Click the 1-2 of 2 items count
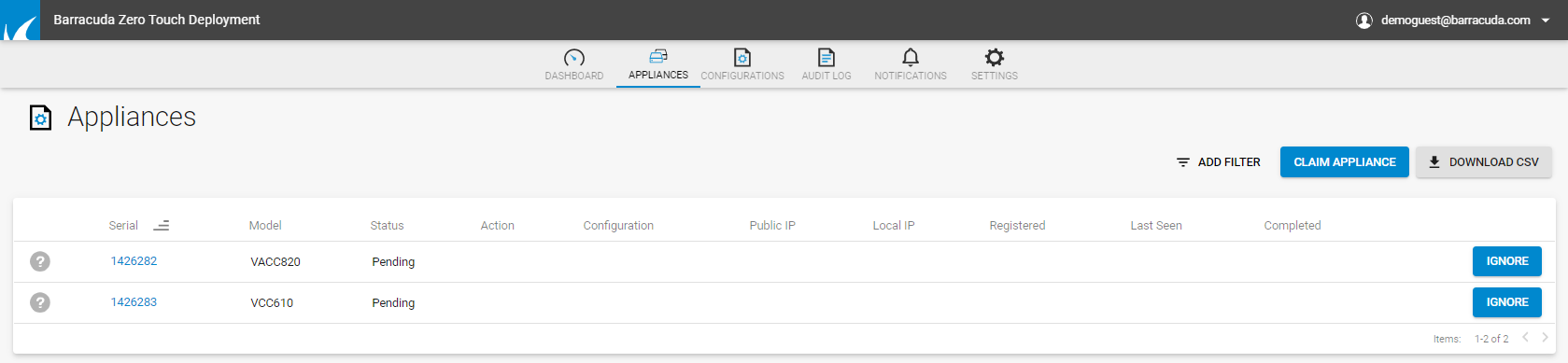This screenshot has height=363, width=1568. pos(1491,339)
